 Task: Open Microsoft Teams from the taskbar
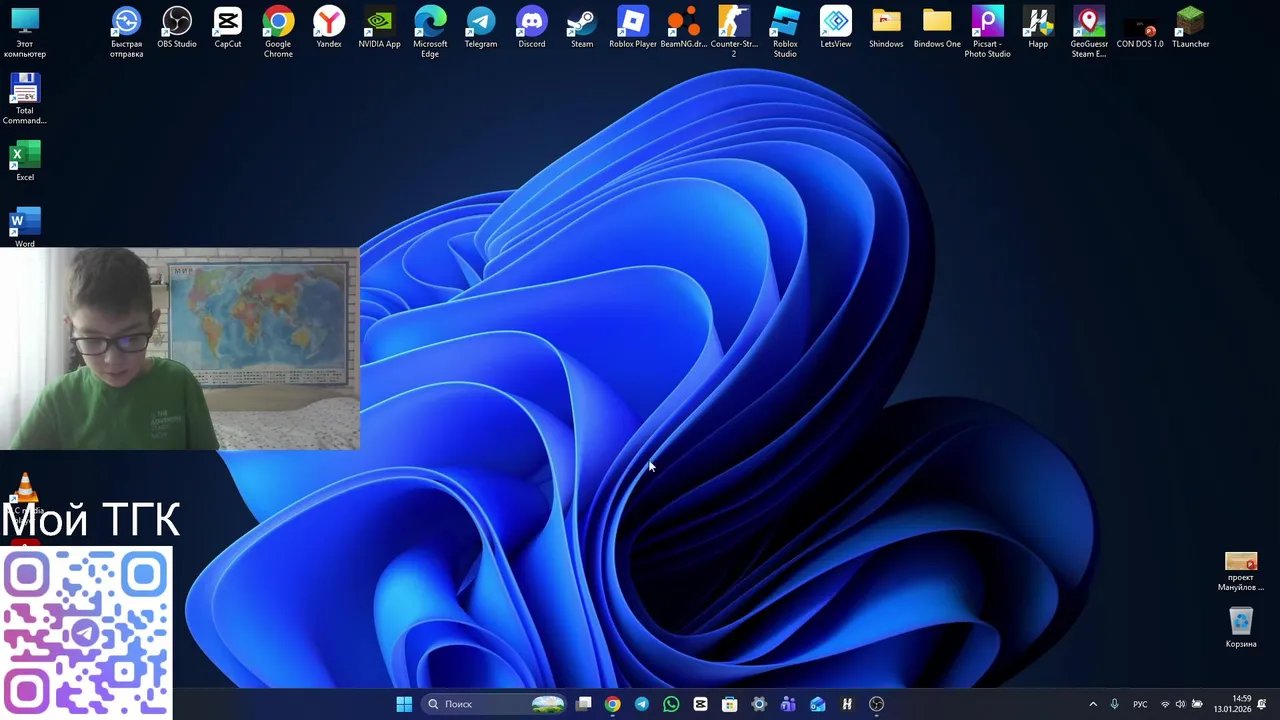788,704
